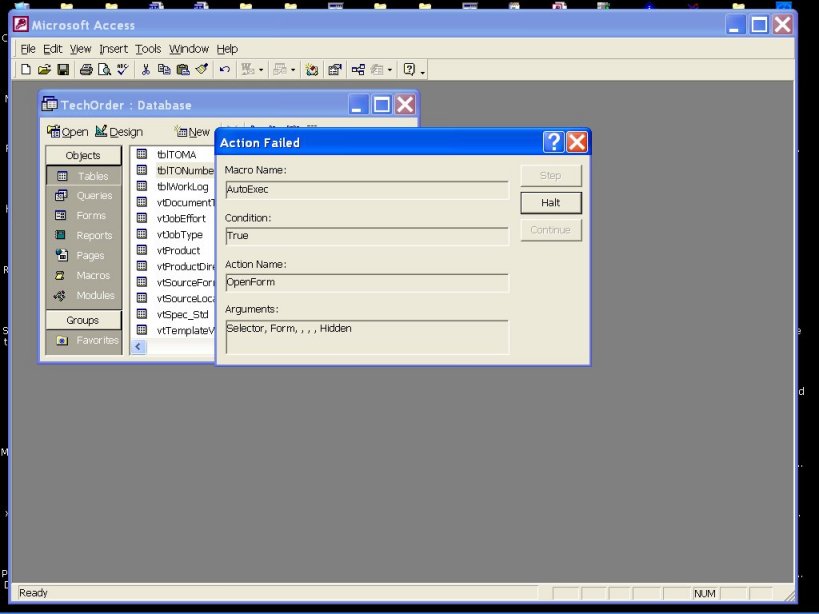
Task: Open the Analyze dropdown arrow
Action: (x=293, y=70)
